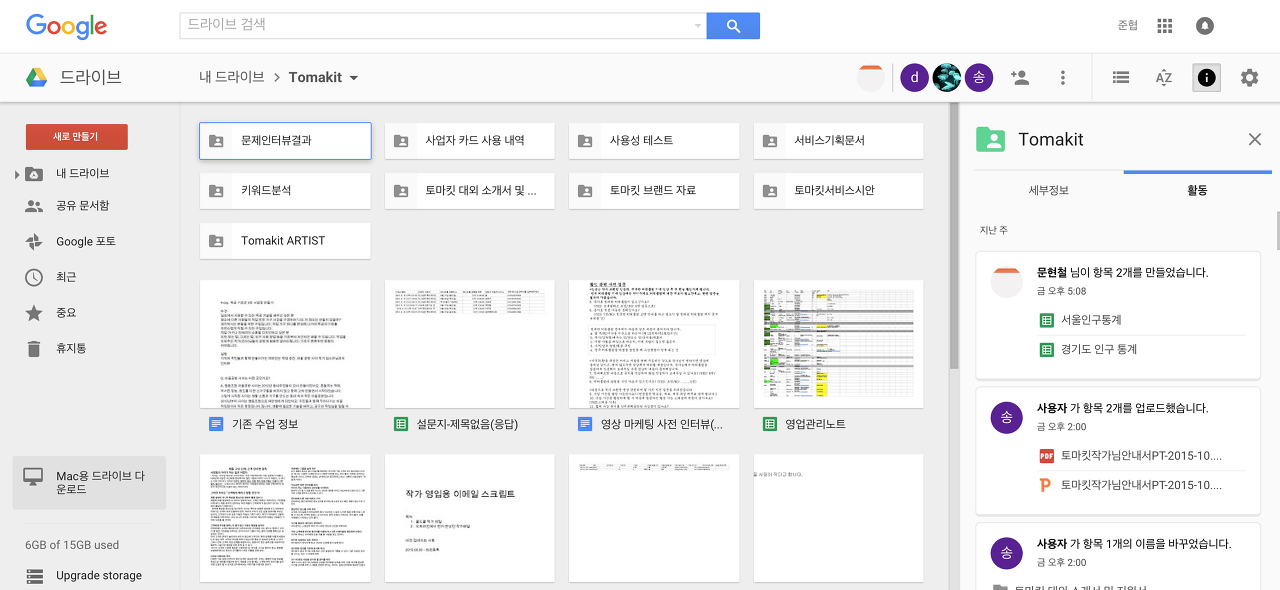
Task: Open the notifications bell icon
Action: point(1205,26)
